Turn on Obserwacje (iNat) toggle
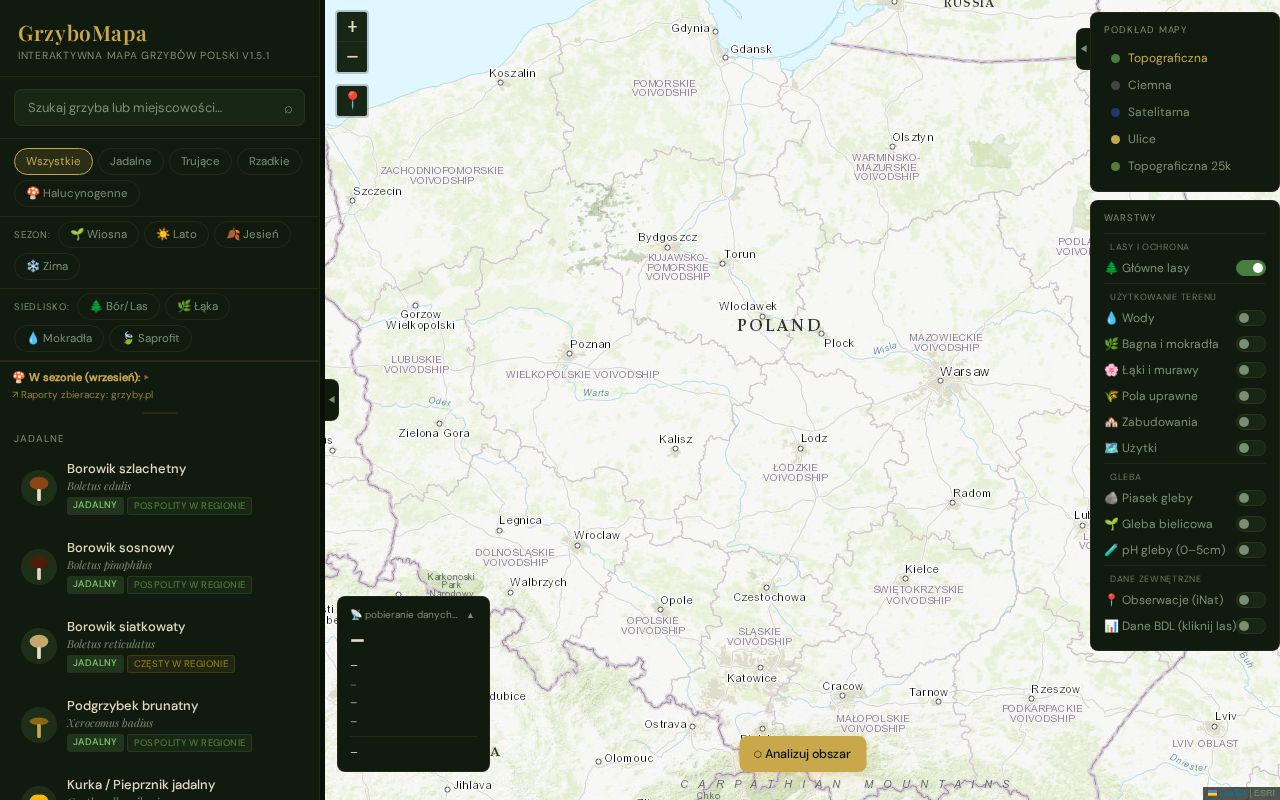Screen dimensions: 1280x800 point(1251,600)
